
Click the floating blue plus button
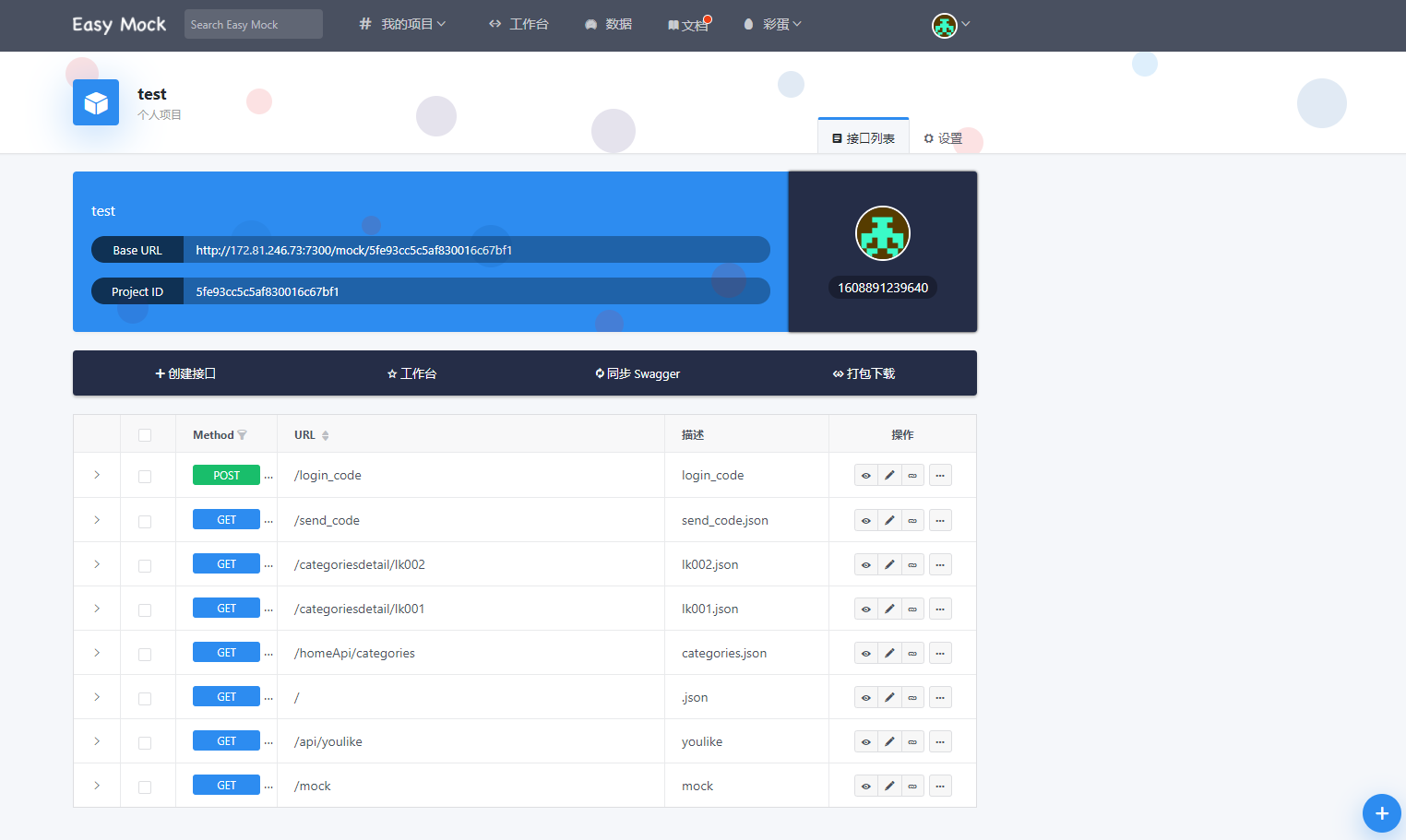[1381, 813]
